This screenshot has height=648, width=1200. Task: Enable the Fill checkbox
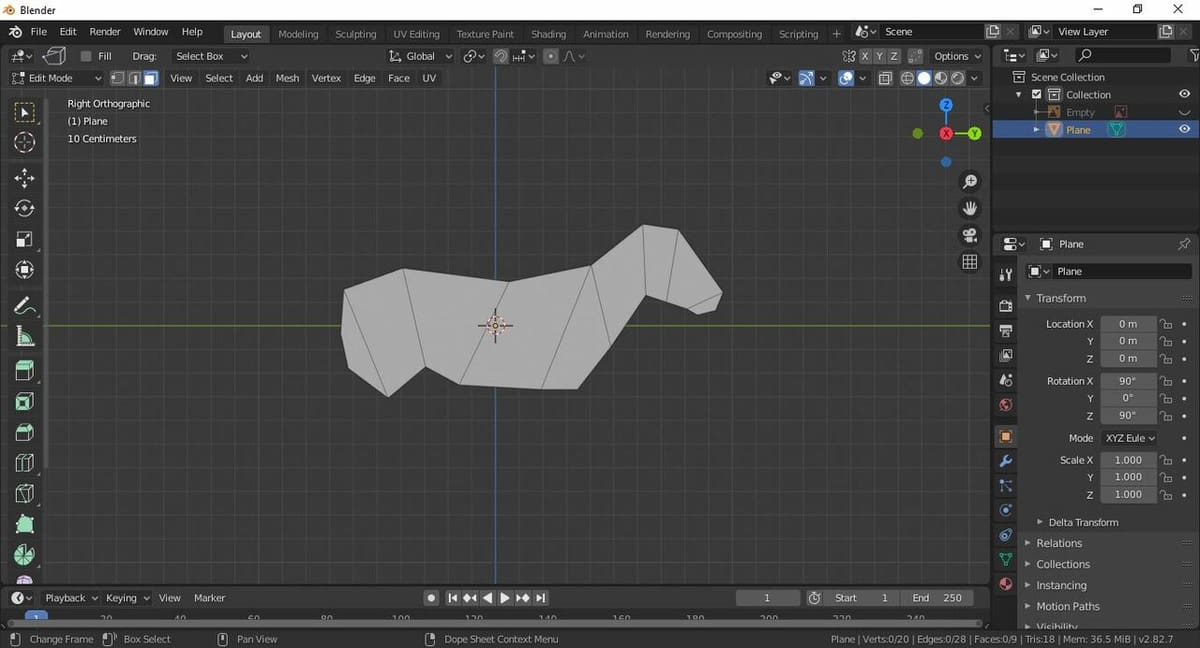(86, 56)
